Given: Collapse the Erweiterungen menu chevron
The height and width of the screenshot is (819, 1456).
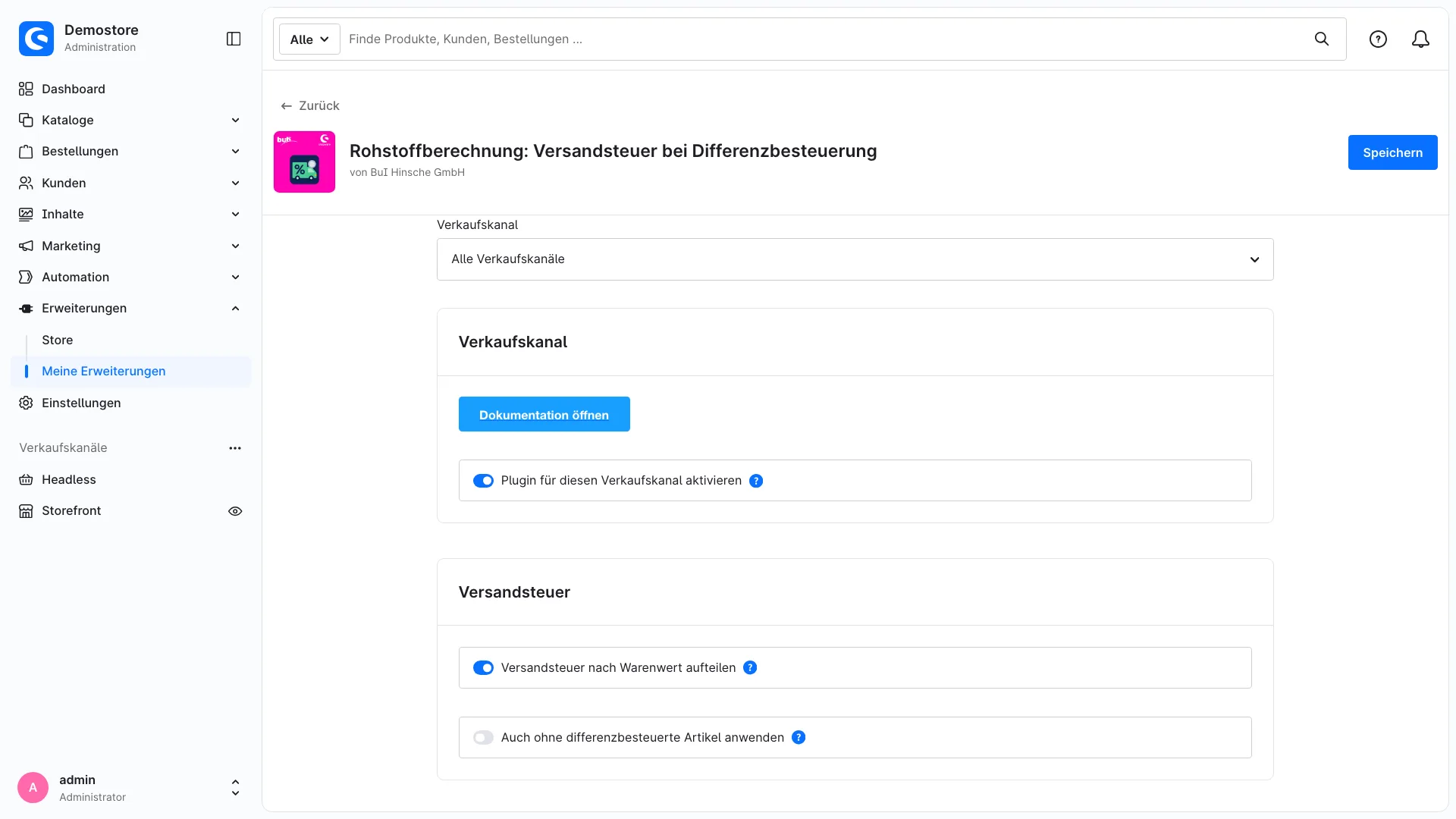Looking at the screenshot, I should click(235, 308).
